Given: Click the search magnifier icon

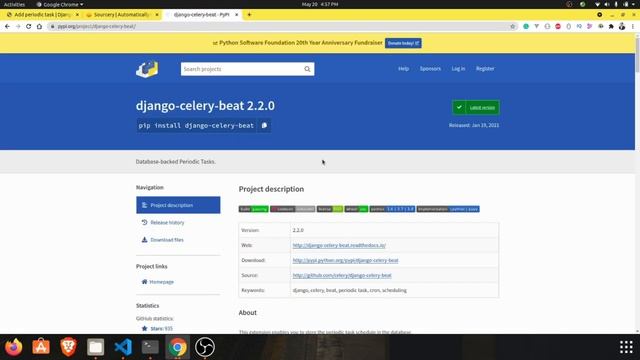Looking at the screenshot, I should tap(307, 69).
